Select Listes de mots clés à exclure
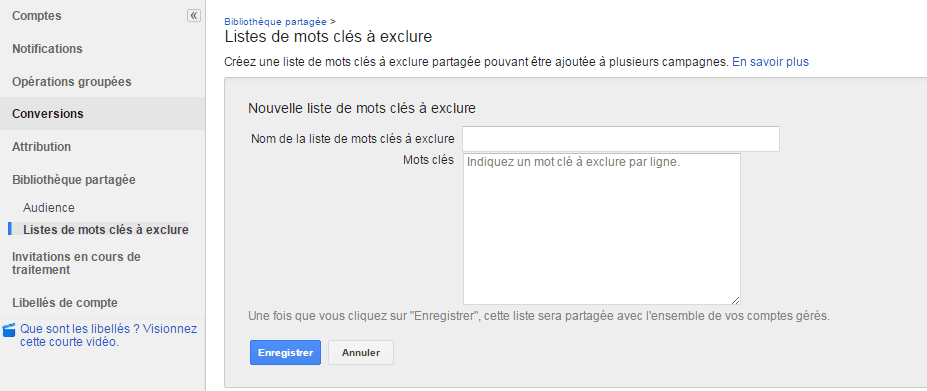The height and width of the screenshot is (391, 927). pyautogui.click(x=106, y=230)
